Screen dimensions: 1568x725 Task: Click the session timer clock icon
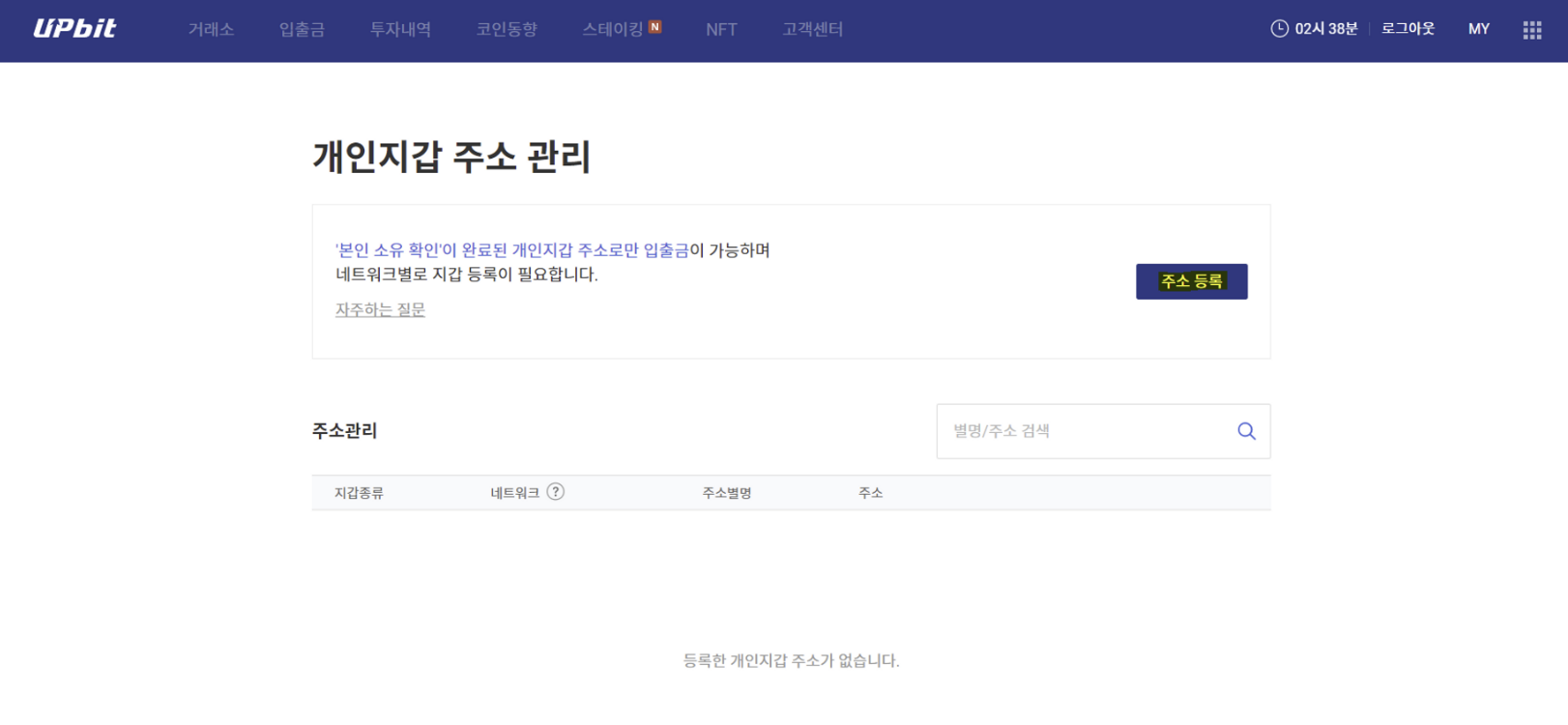pos(1279,29)
